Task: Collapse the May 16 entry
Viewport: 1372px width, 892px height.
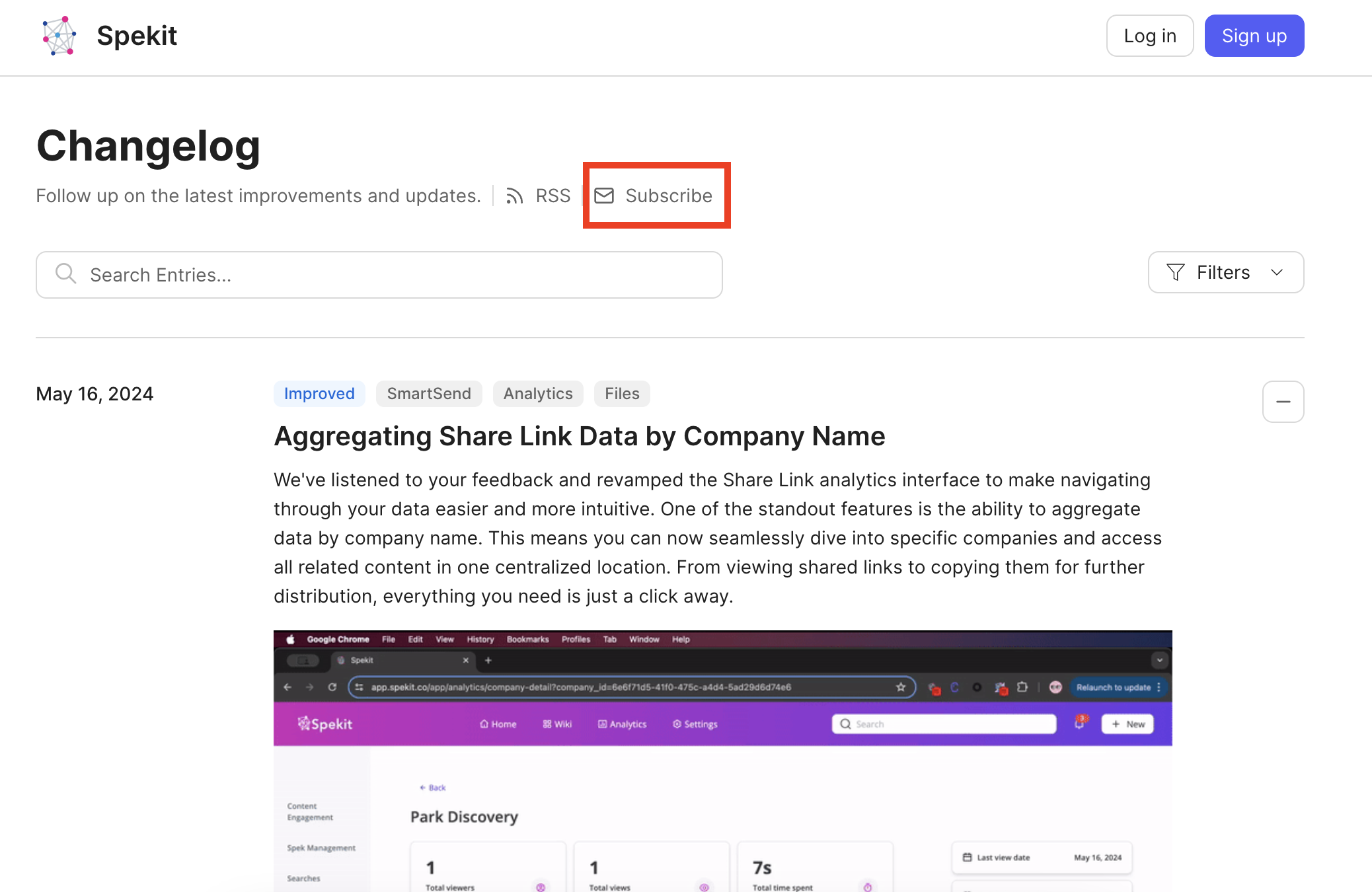Action: click(x=1283, y=402)
